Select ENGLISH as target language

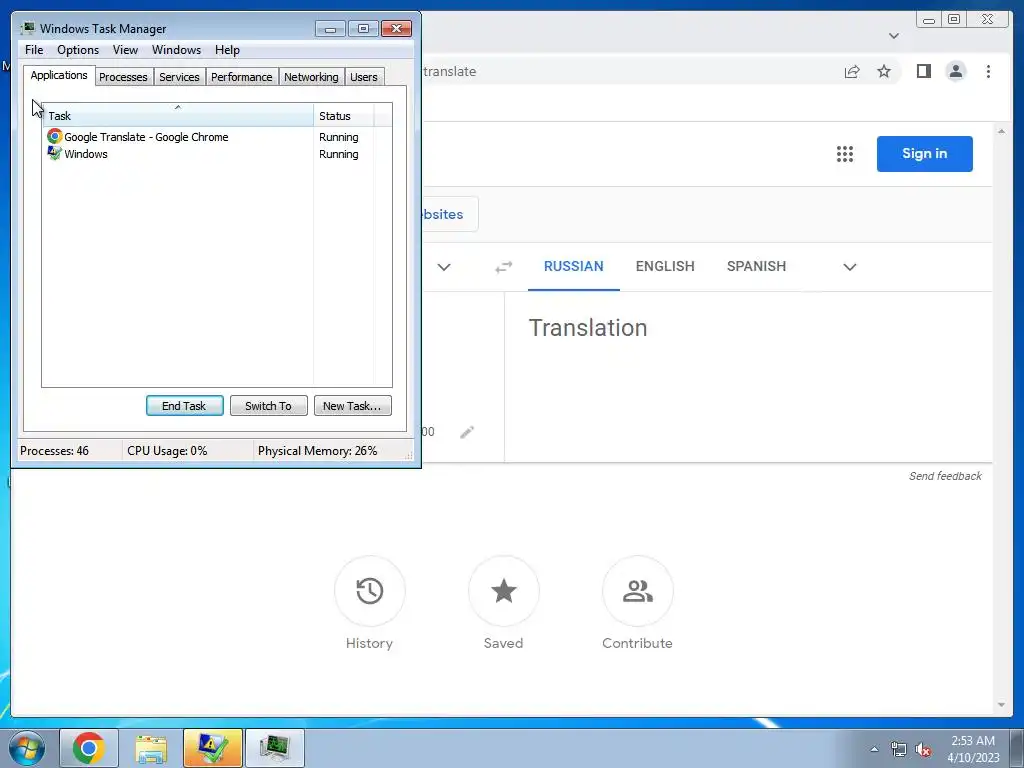(665, 266)
